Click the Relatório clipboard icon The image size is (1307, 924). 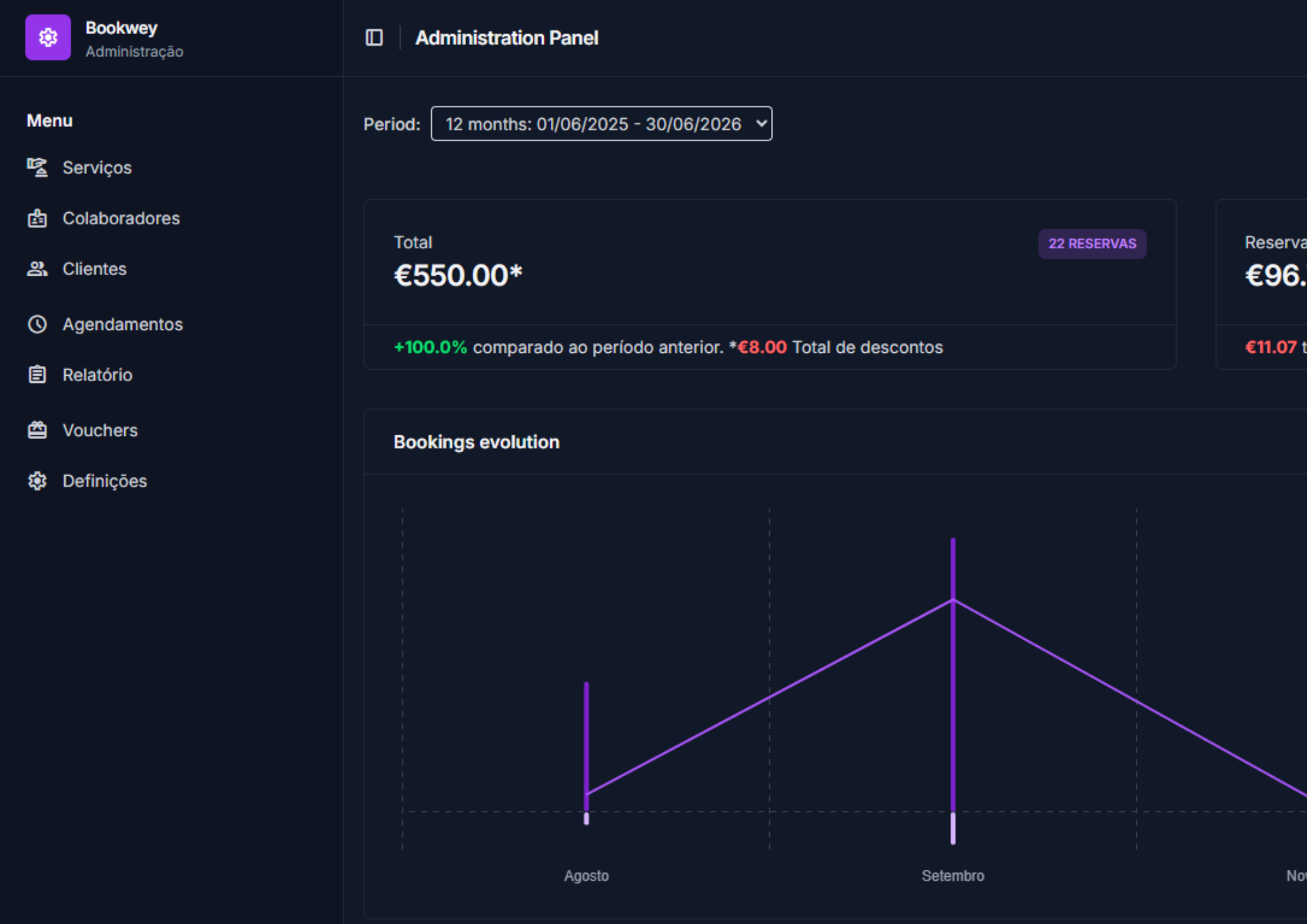point(37,374)
